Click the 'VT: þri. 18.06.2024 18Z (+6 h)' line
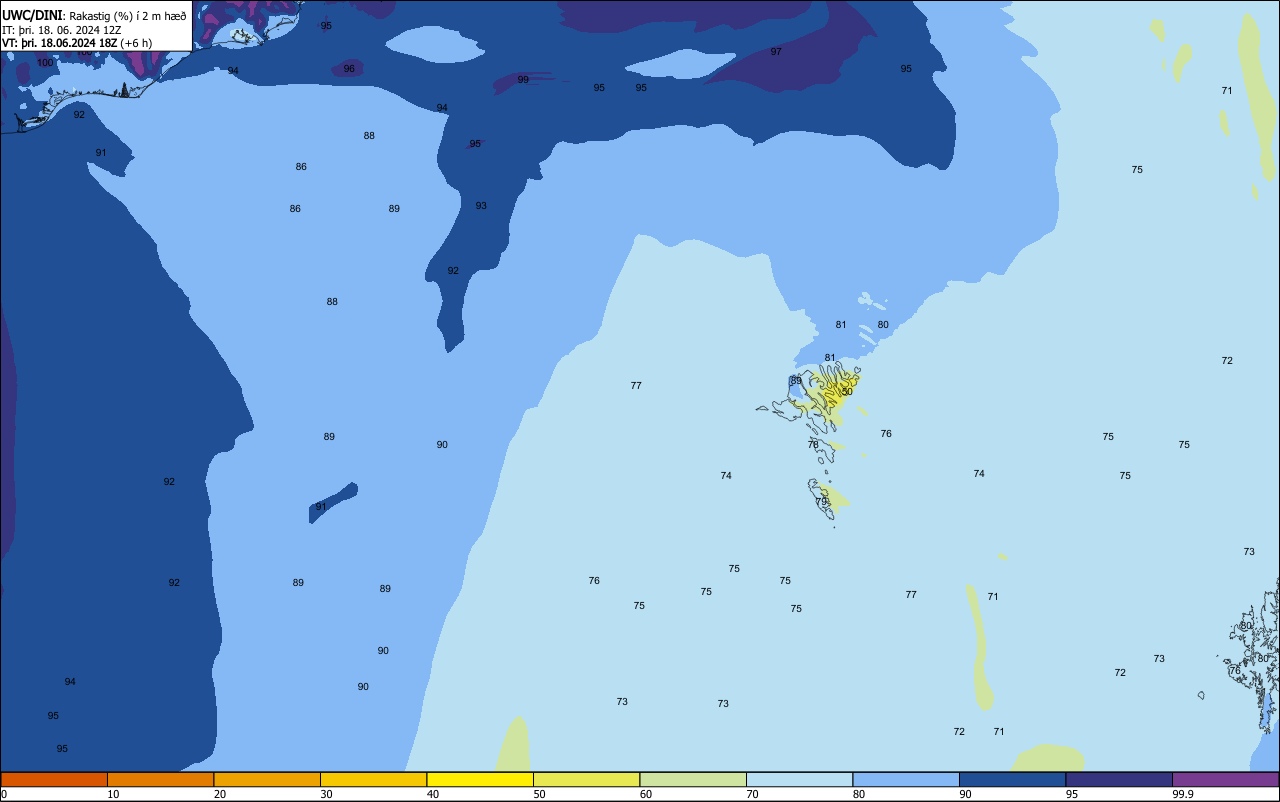The height and width of the screenshot is (802, 1280). point(77,43)
